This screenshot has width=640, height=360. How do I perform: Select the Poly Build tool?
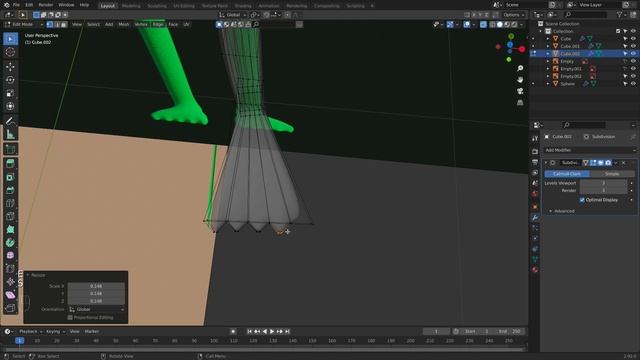10,229
